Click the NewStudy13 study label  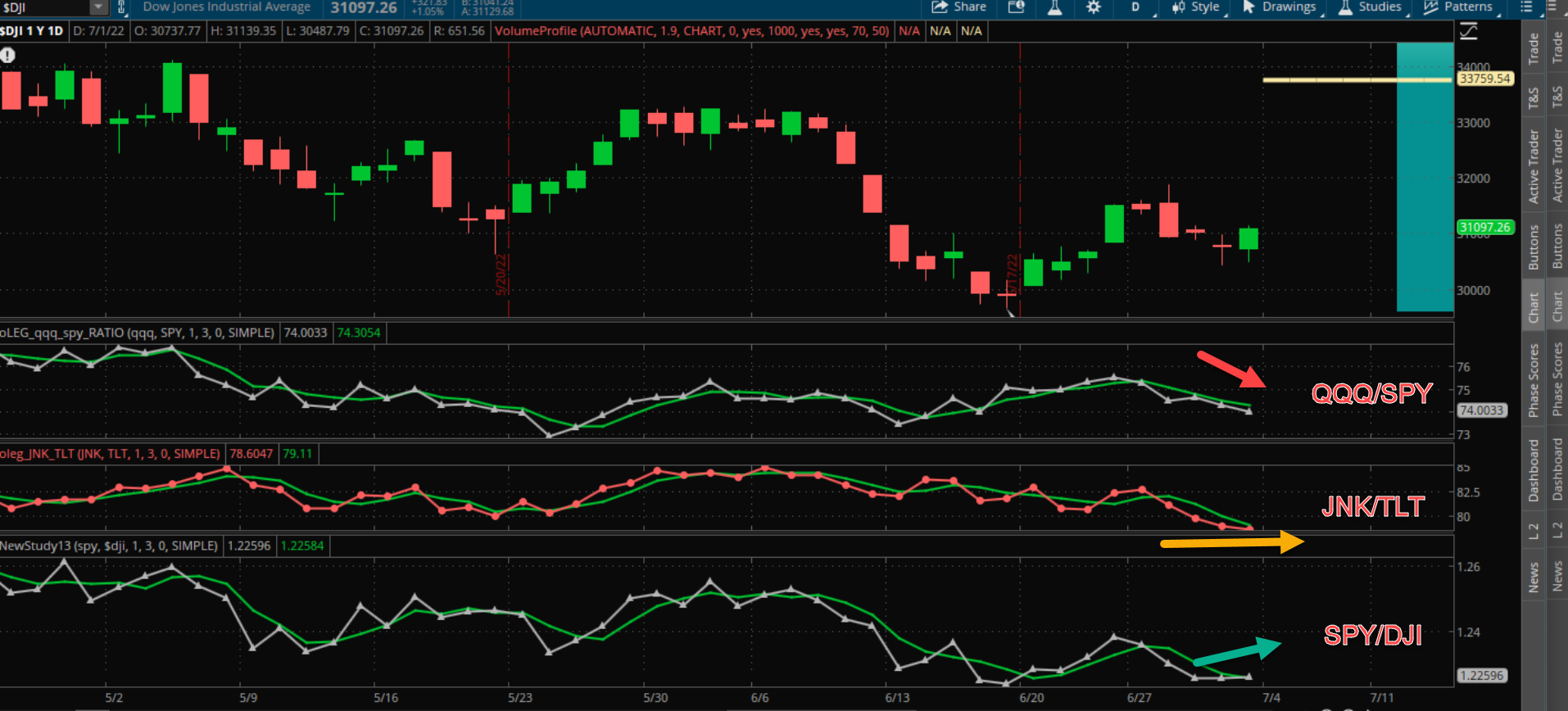click(x=110, y=546)
